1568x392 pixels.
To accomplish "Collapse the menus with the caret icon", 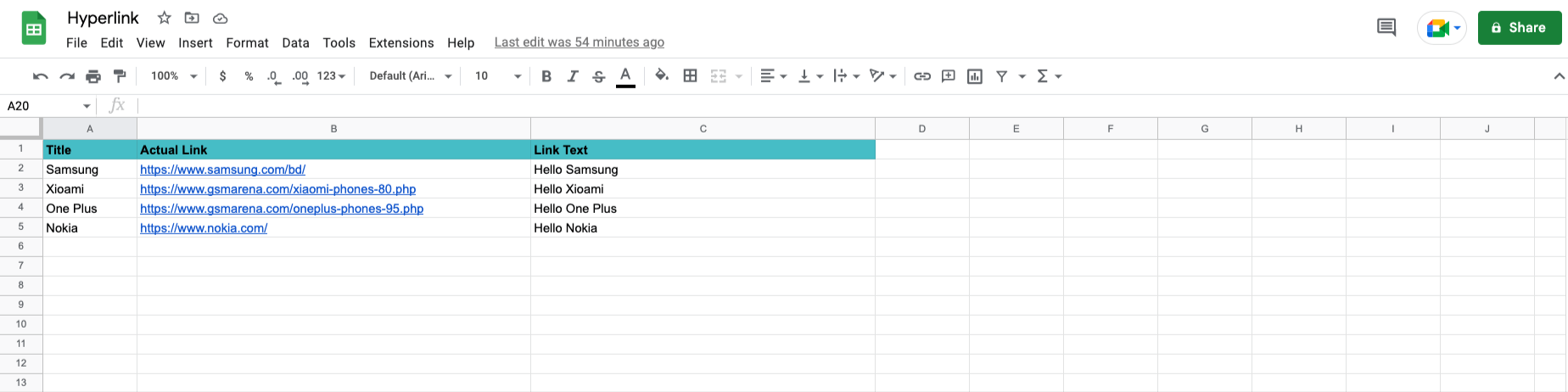I will [x=1559, y=76].
